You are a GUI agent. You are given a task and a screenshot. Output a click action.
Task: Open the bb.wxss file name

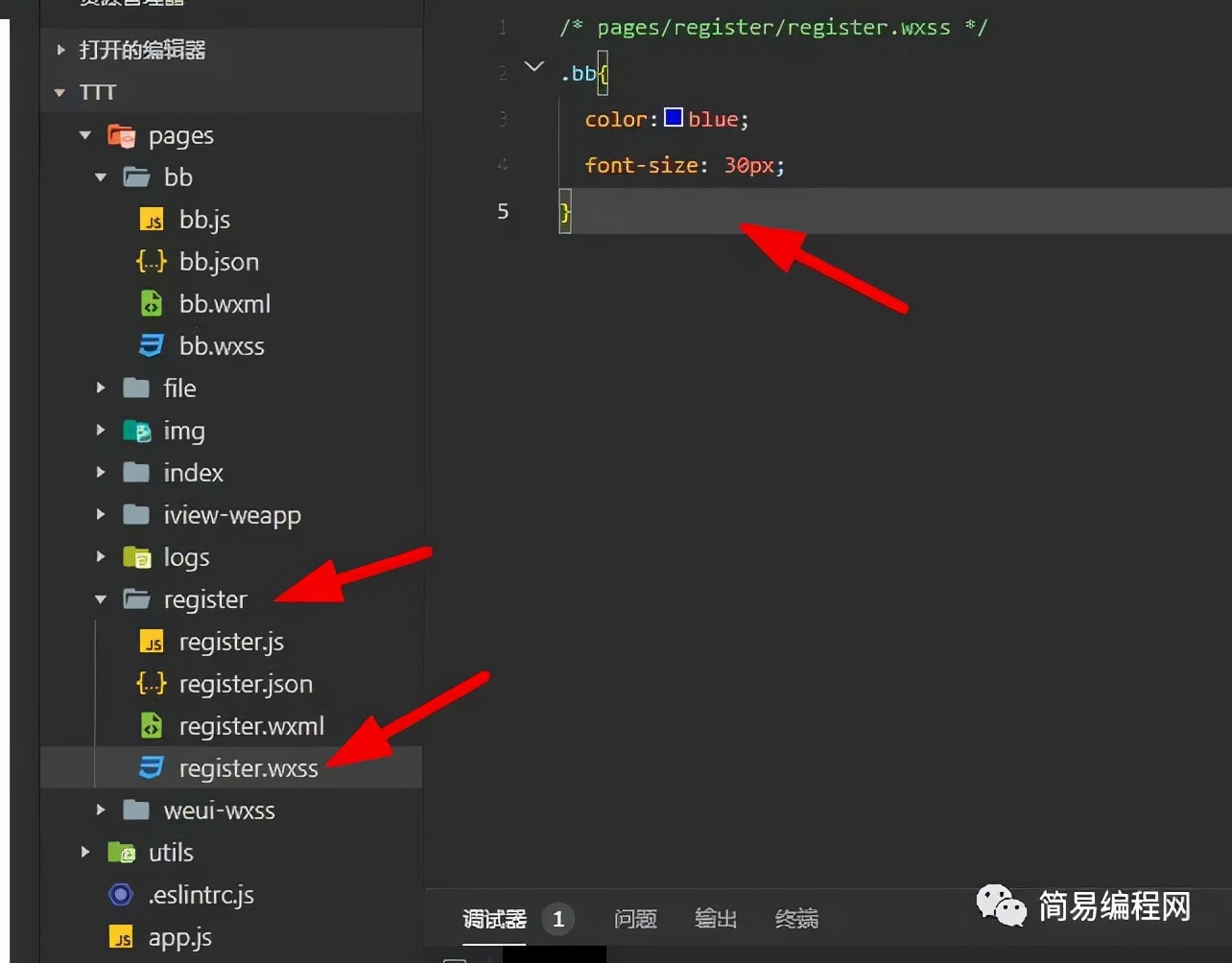[222, 346]
